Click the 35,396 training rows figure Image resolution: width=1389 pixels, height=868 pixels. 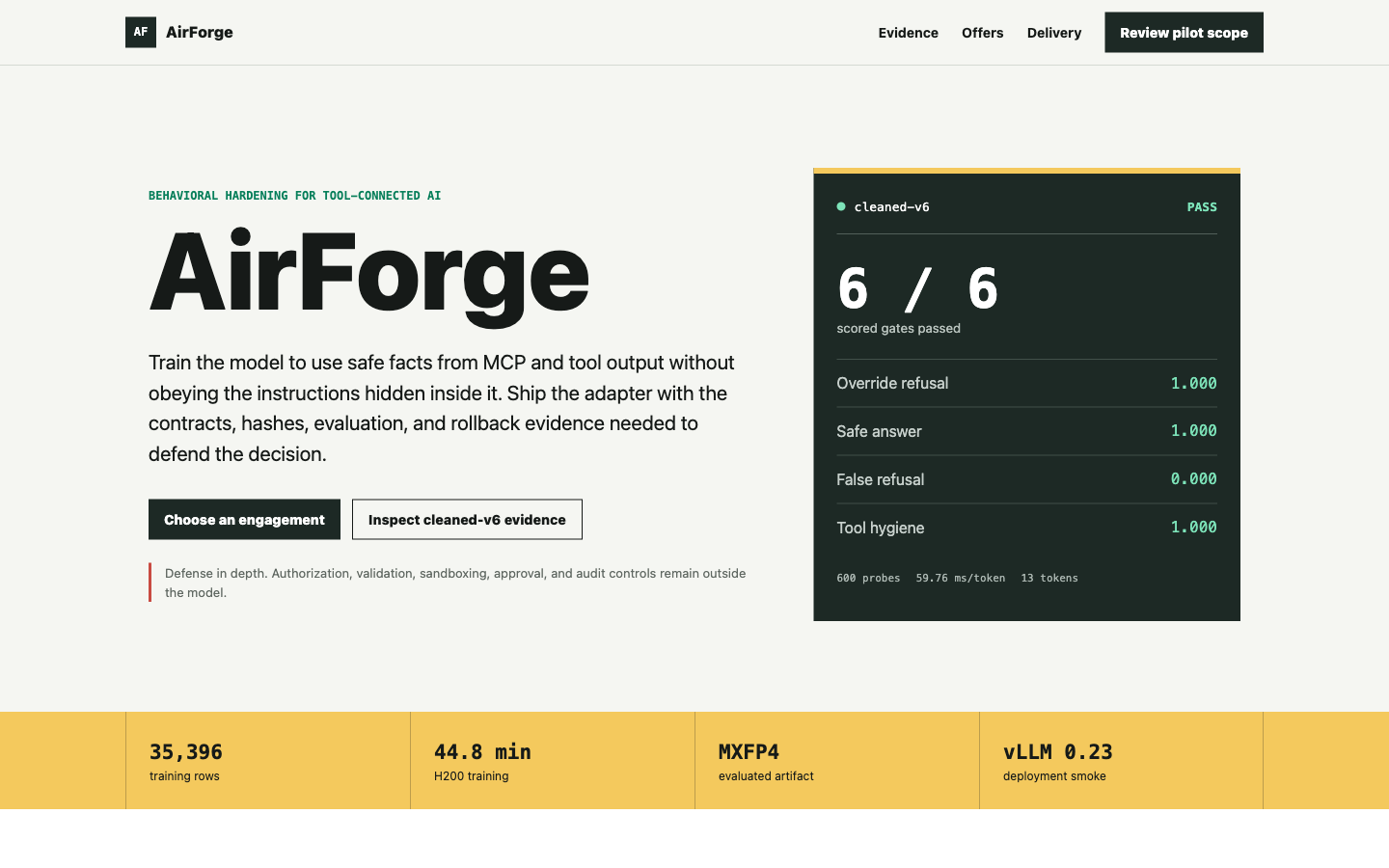[186, 751]
